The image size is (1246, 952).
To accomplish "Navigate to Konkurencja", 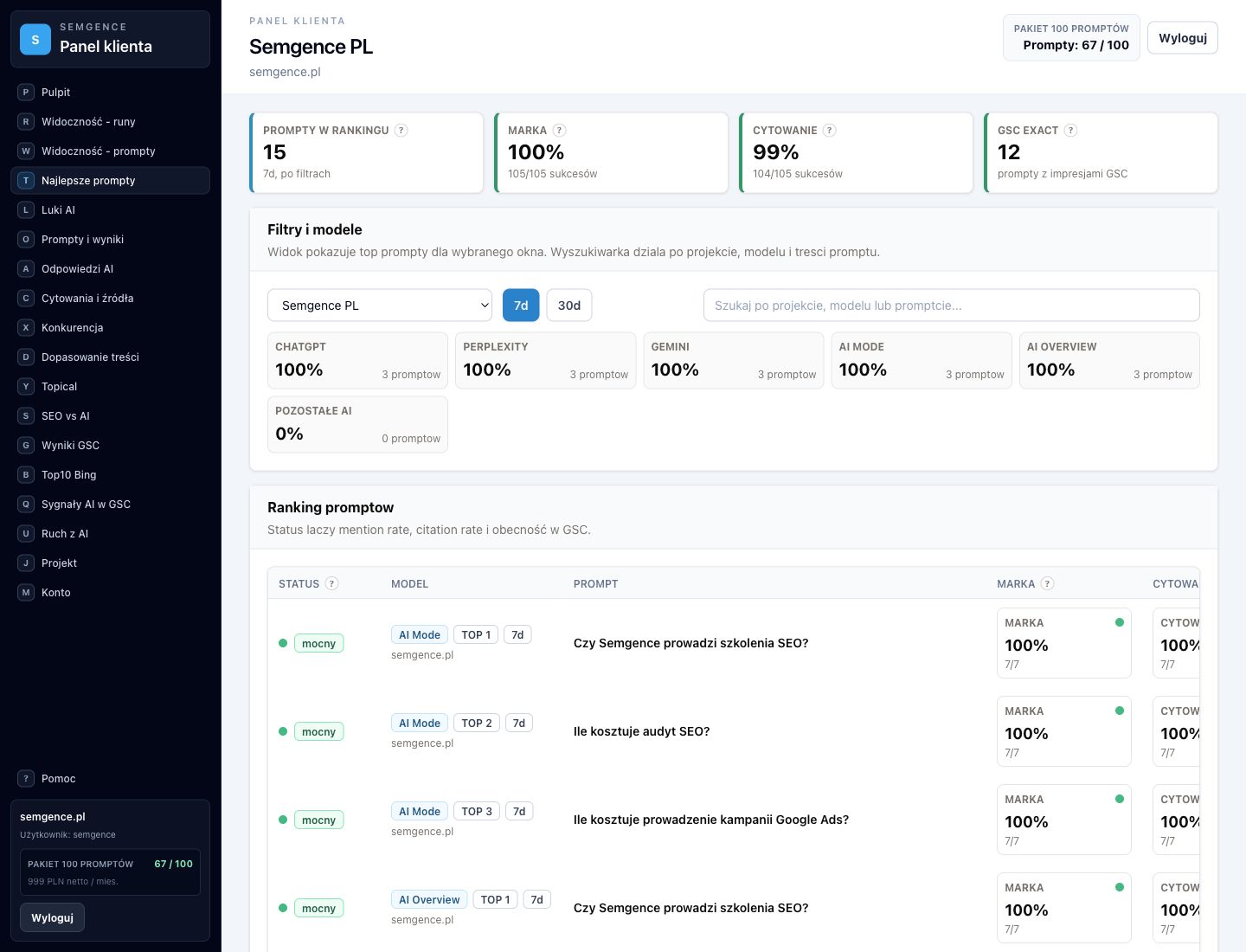I will click(x=110, y=327).
